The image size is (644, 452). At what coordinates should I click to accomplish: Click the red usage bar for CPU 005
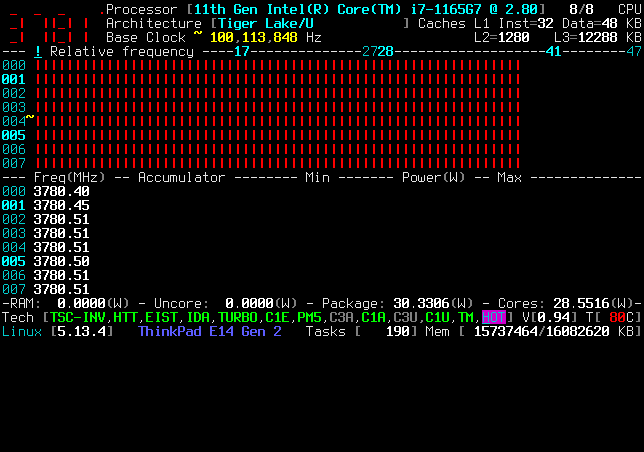[278, 135]
